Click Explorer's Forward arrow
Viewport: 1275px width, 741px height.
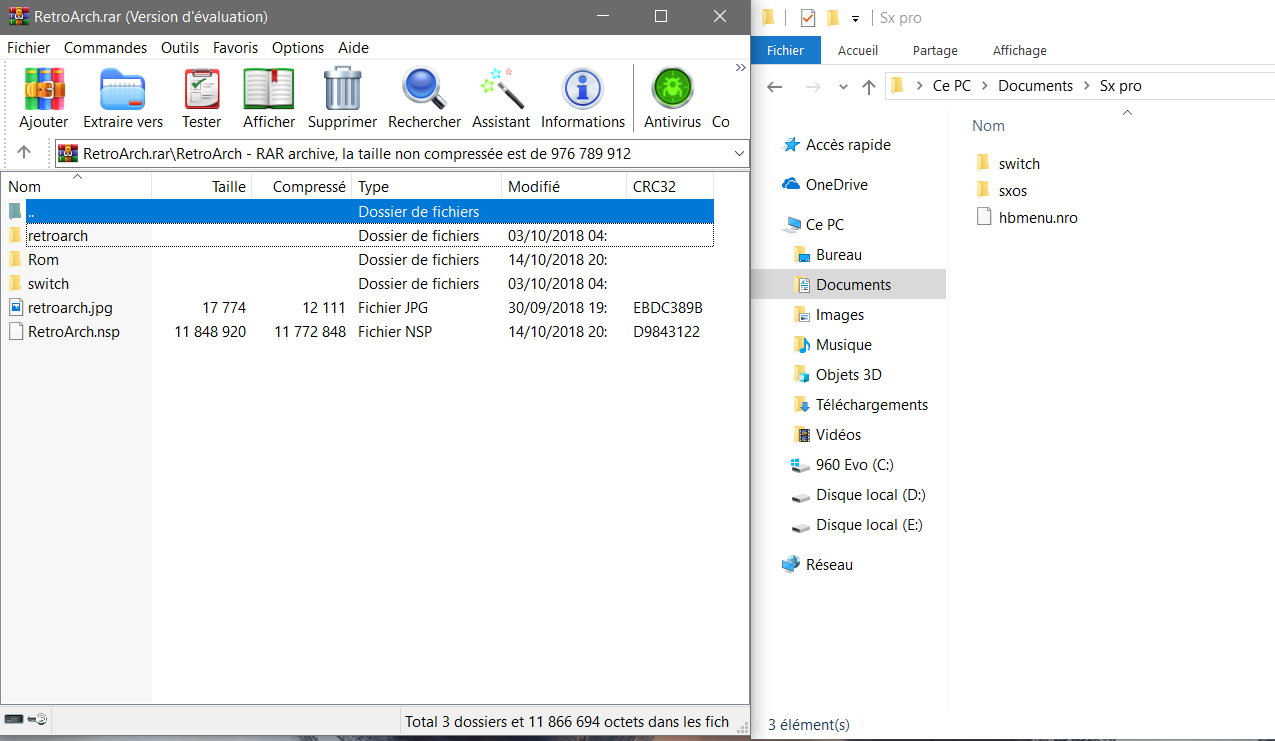pyautogui.click(x=813, y=87)
